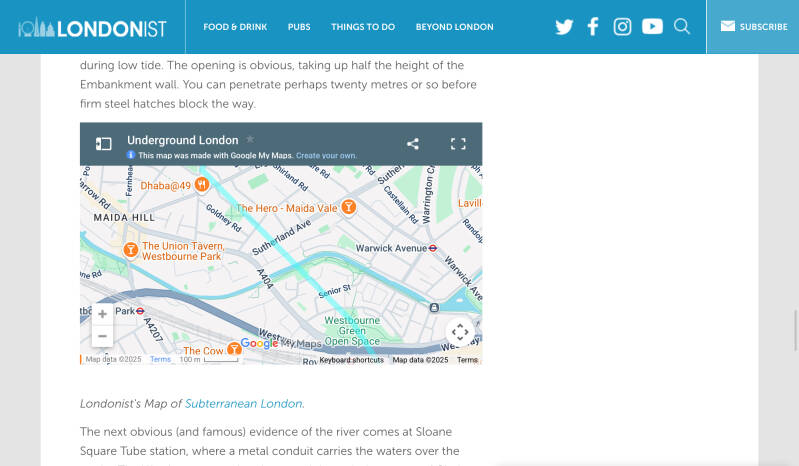Viewport: 799px width, 466px height.
Task: Follow the 'Create your own' link
Action: pos(326,155)
